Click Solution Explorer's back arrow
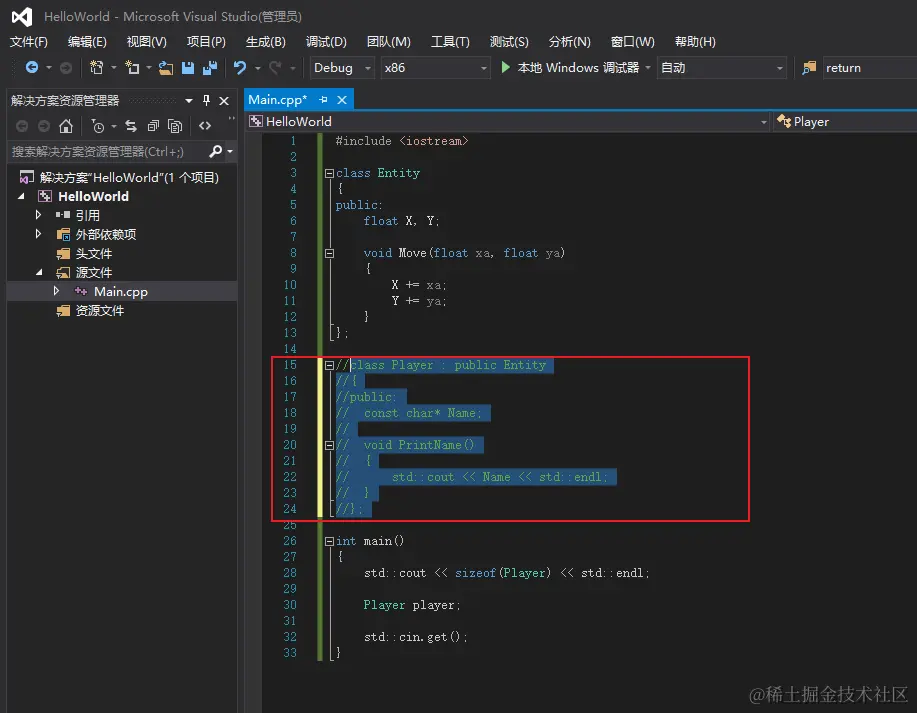 (x=22, y=126)
